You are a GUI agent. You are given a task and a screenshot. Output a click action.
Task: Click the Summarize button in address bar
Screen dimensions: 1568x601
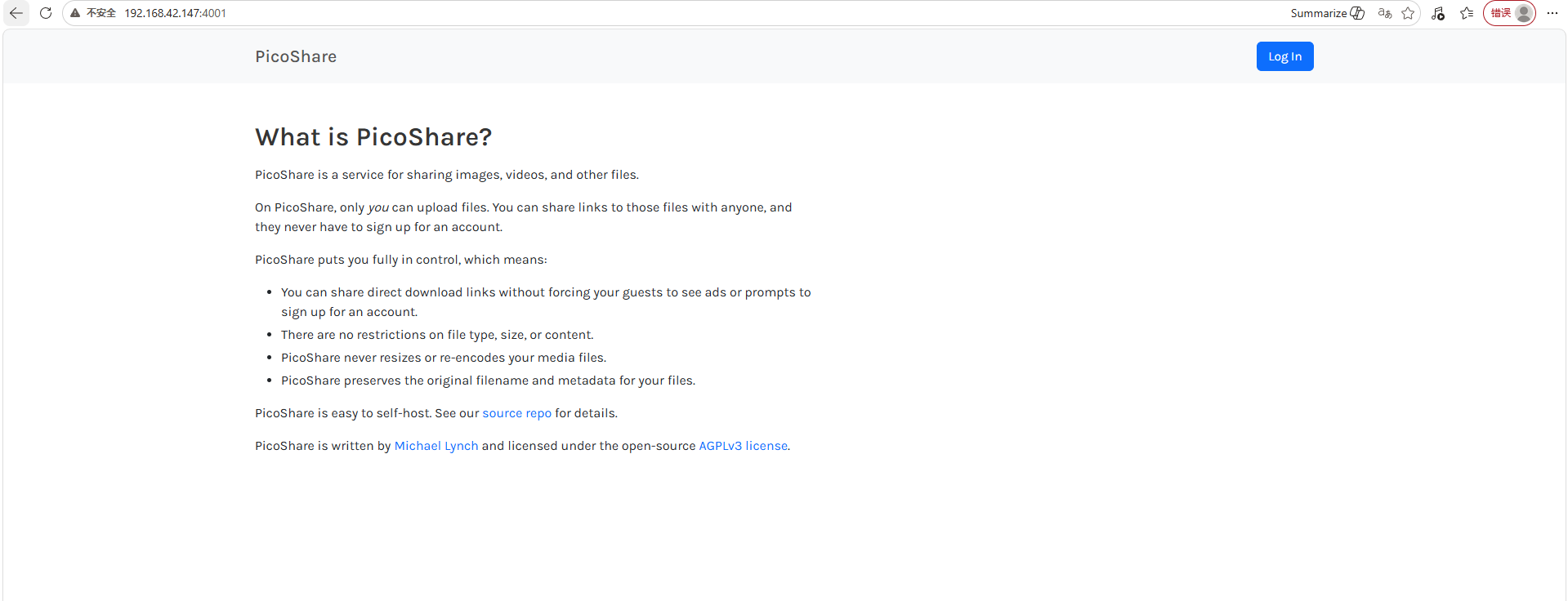[x=1327, y=13]
